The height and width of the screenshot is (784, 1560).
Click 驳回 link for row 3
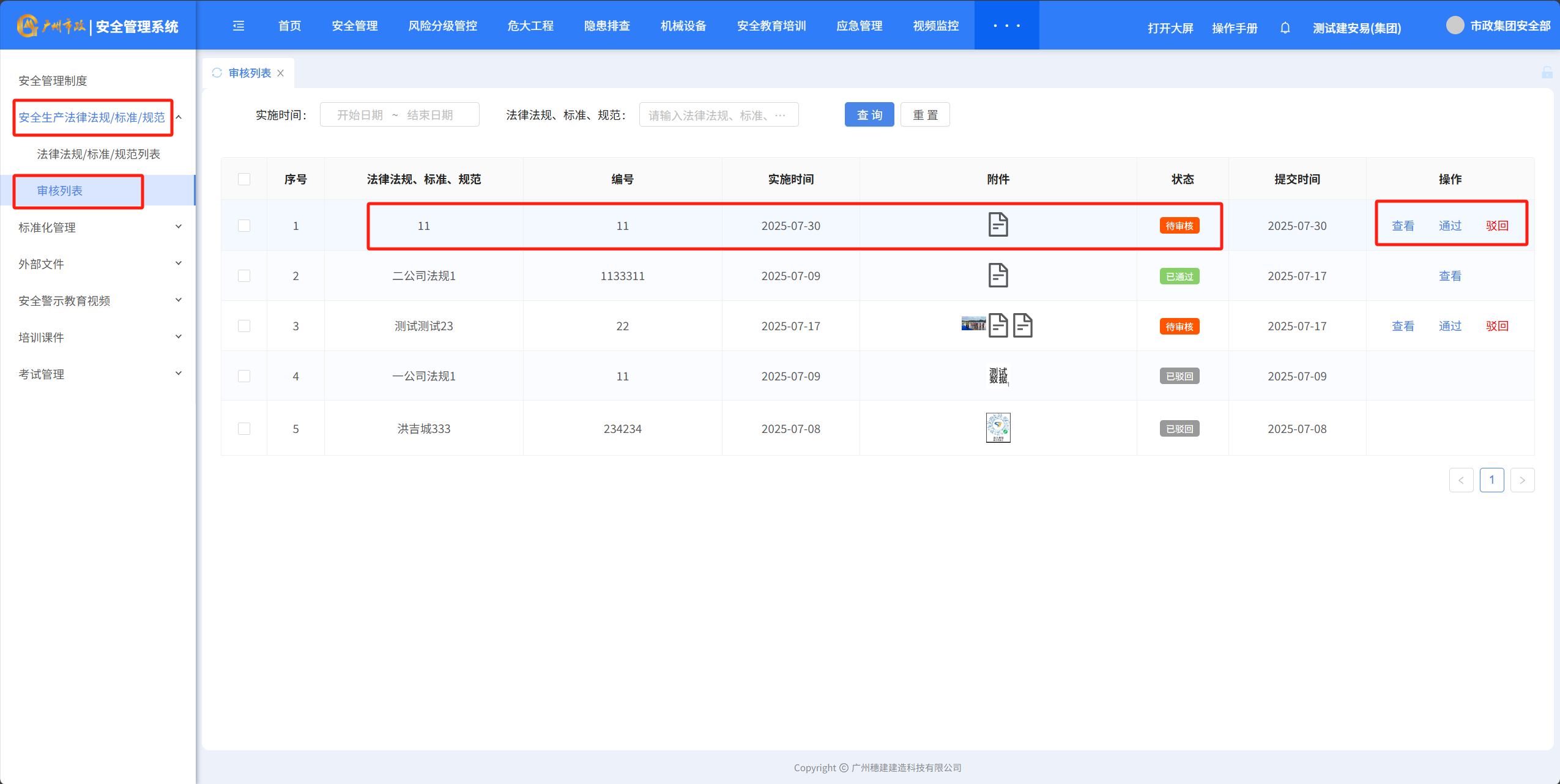click(1497, 326)
